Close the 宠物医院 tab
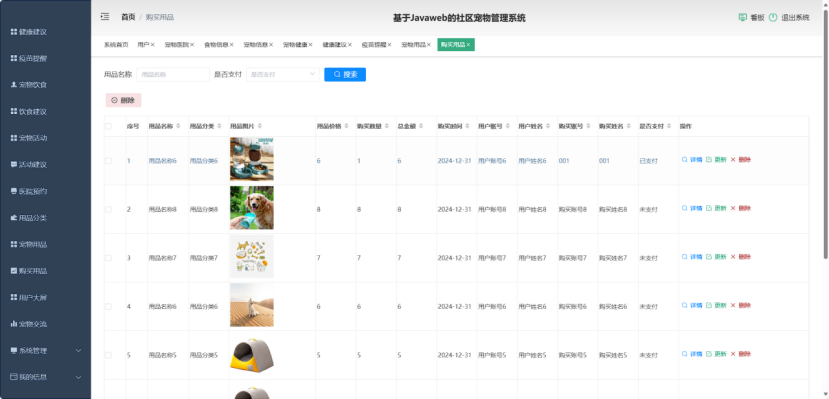Screen dimensions: 829x399 (x=192, y=45)
